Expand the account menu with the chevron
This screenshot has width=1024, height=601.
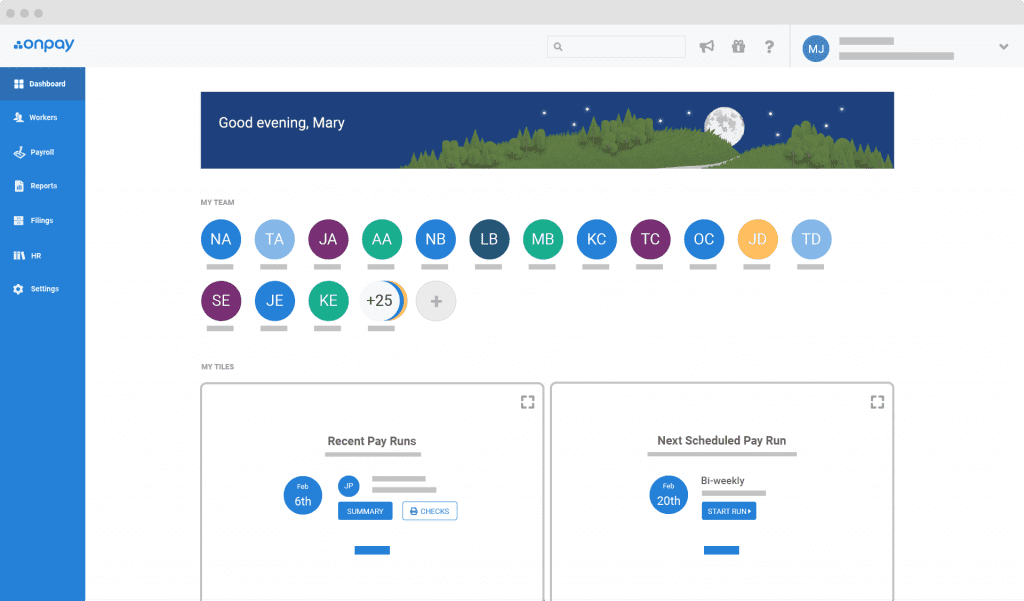click(x=1003, y=46)
